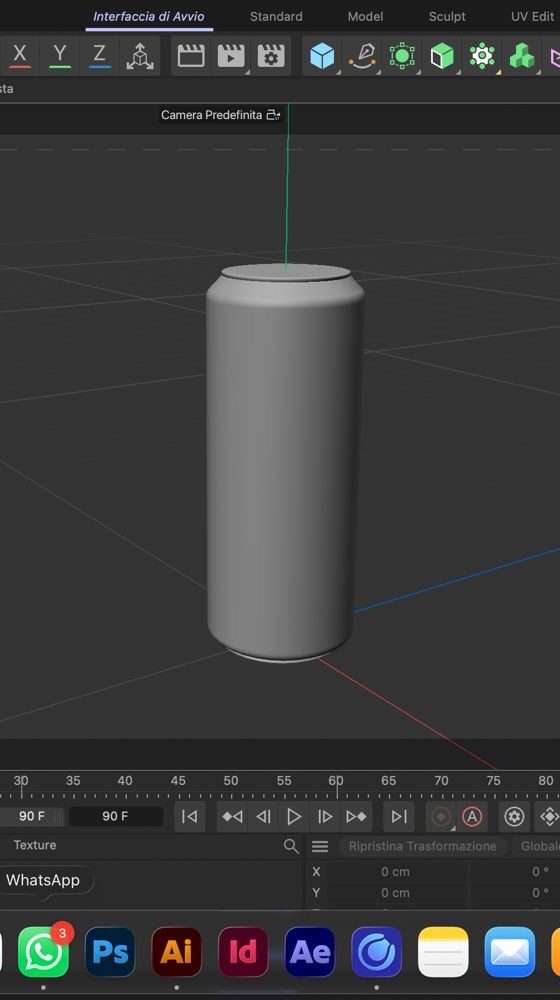
Task: Open the Model layout tab
Action: click(x=365, y=17)
